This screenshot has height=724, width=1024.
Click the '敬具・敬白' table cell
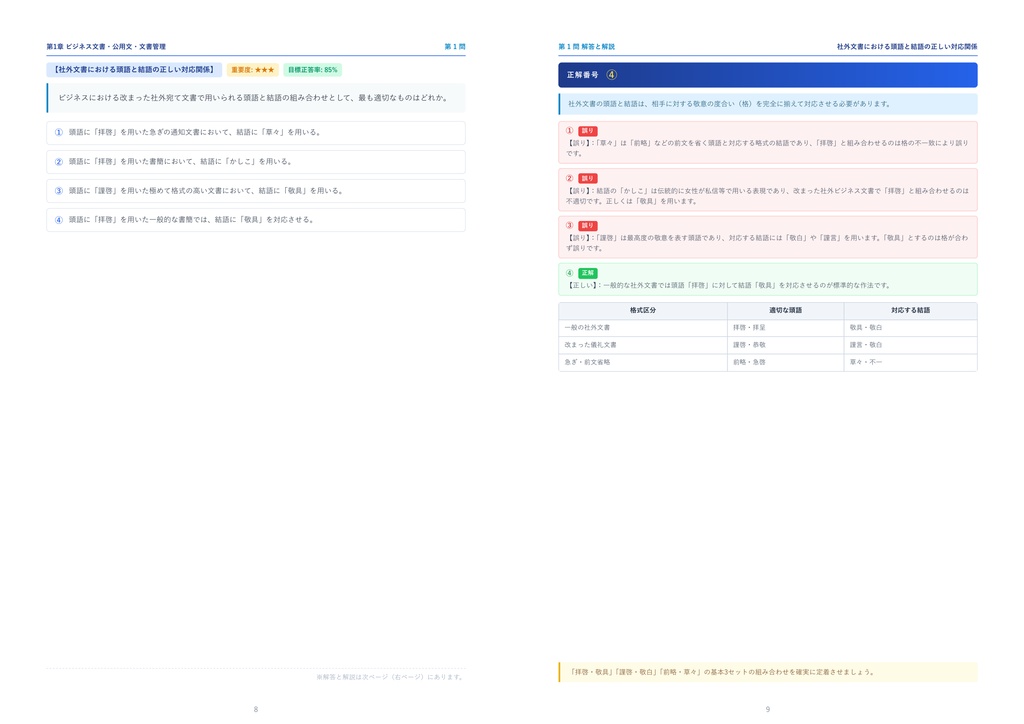point(910,328)
